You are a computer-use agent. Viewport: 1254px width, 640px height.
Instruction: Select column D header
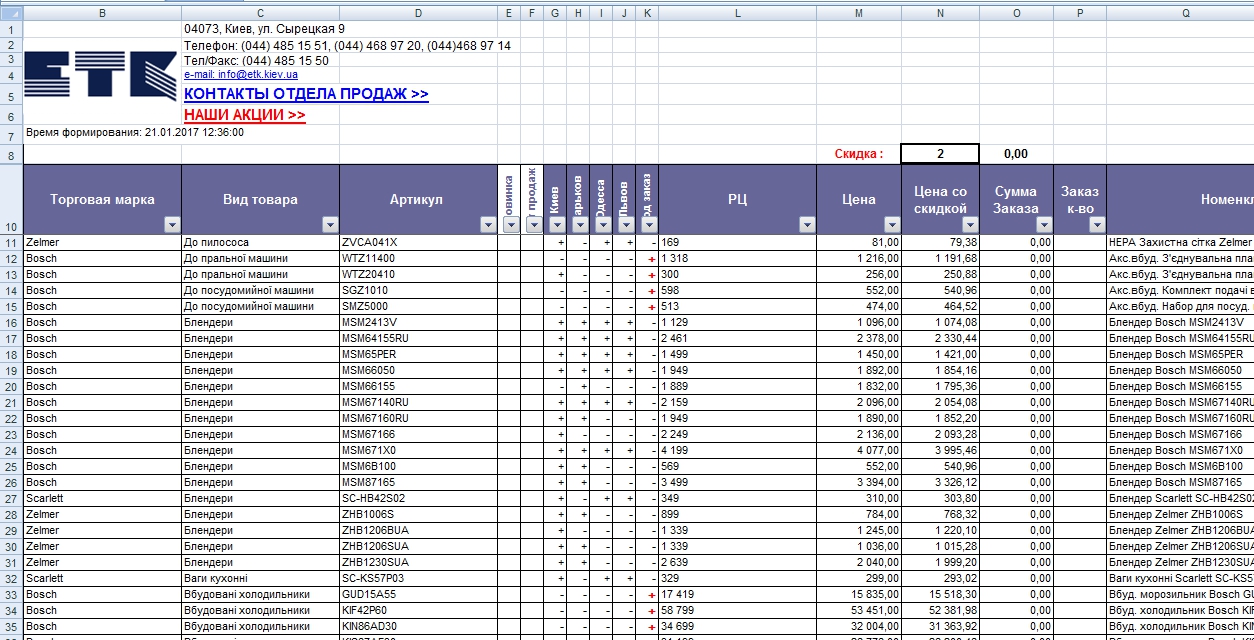418,13
